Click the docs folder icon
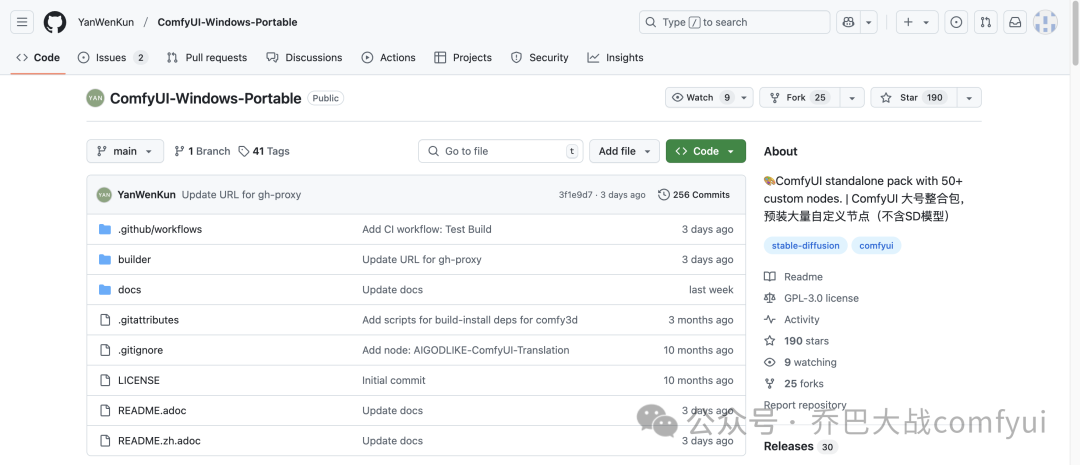This screenshot has height=465, width=1080. tap(105, 290)
